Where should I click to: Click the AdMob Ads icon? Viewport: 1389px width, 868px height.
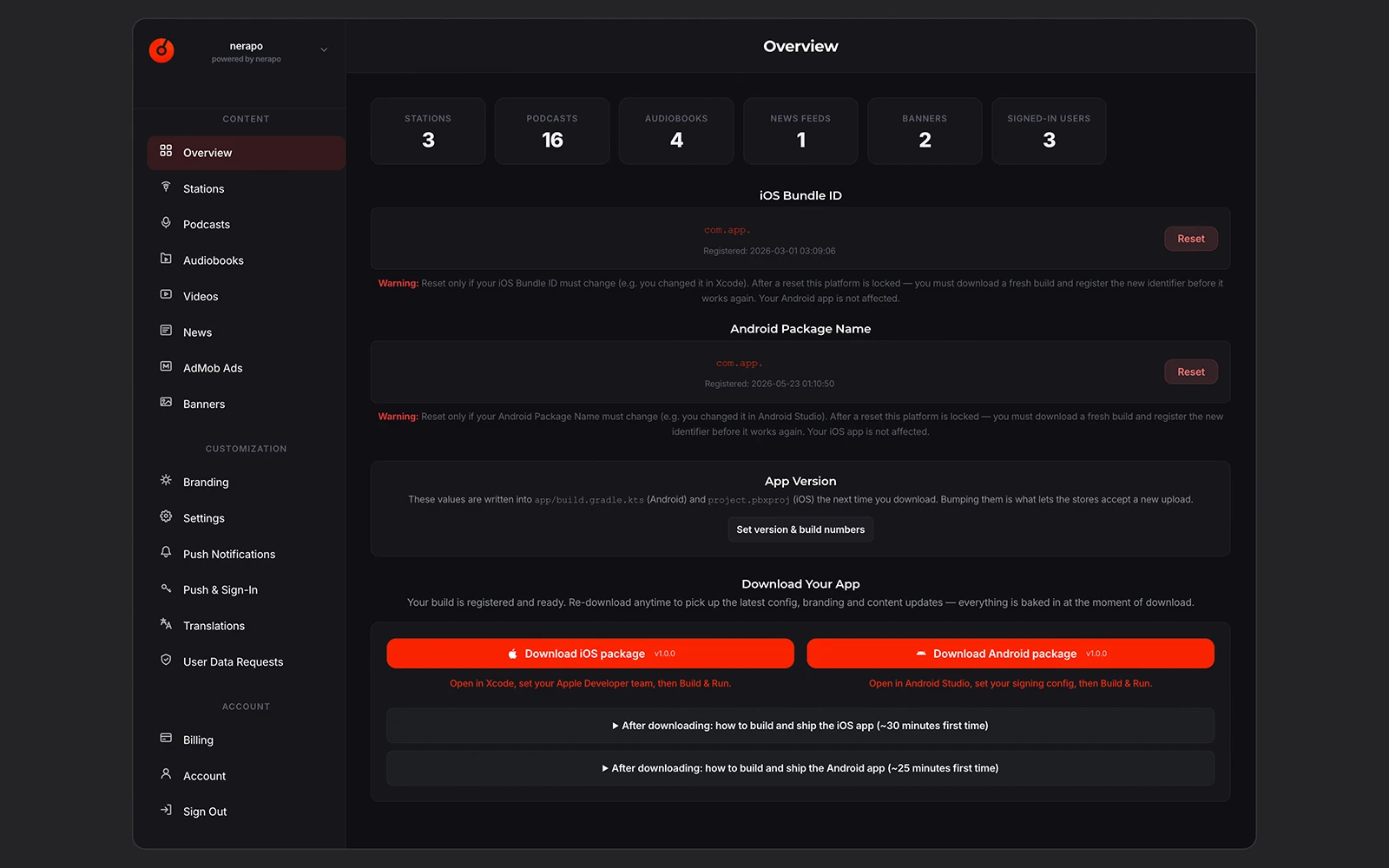(166, 366)
